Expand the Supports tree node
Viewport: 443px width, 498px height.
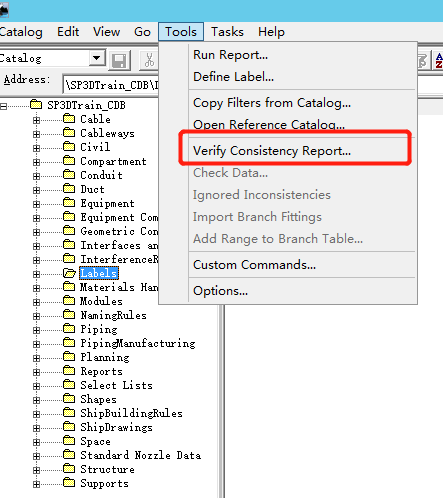click(x=36, y=484)
